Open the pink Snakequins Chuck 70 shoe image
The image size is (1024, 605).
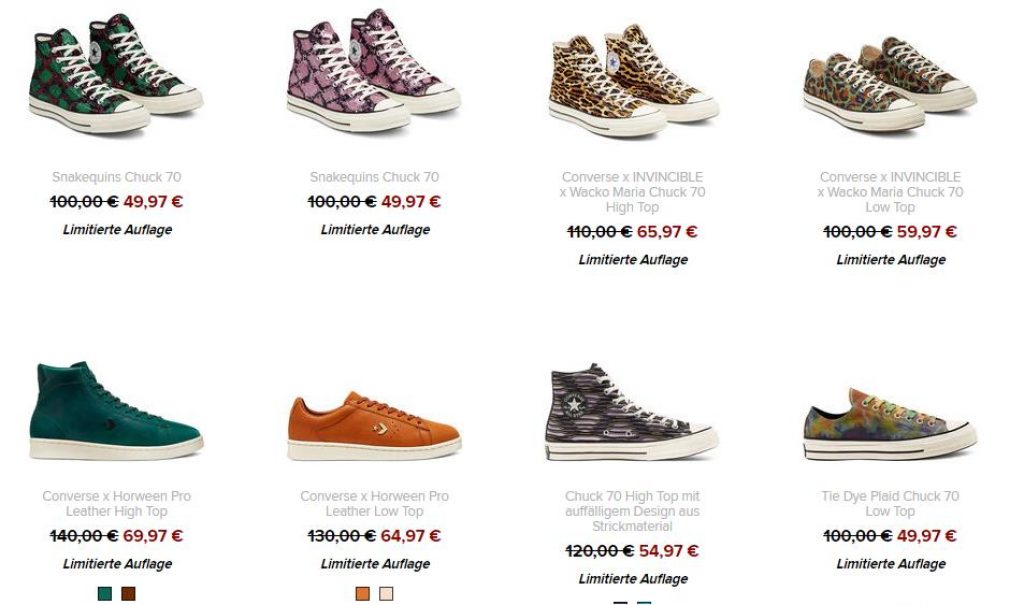coord(374,70)
